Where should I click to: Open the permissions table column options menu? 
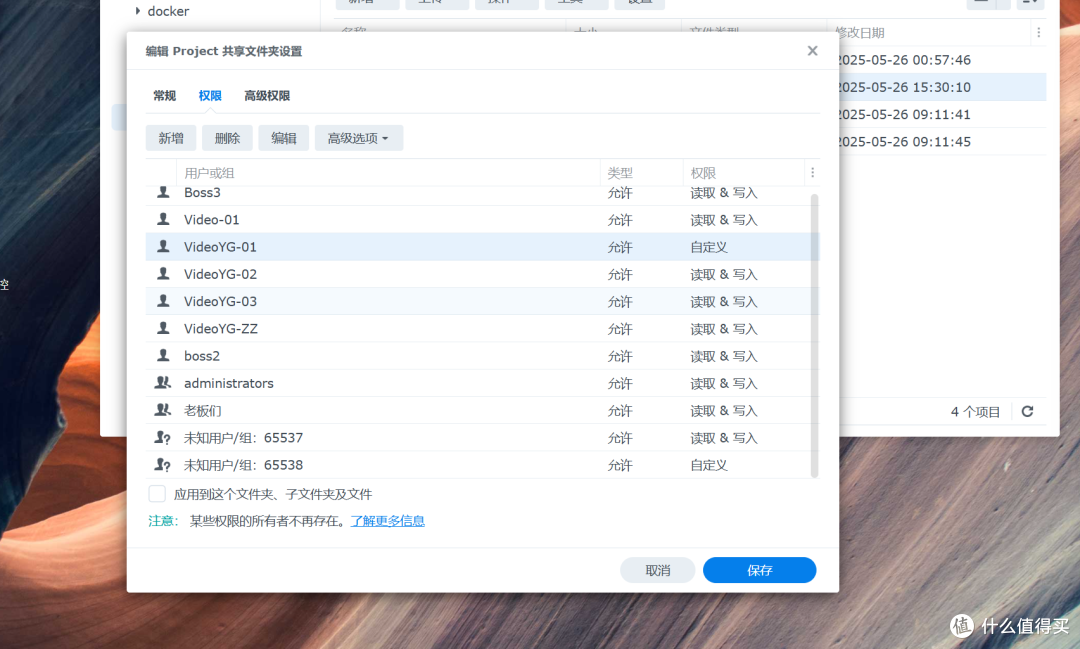pos(813,173)
